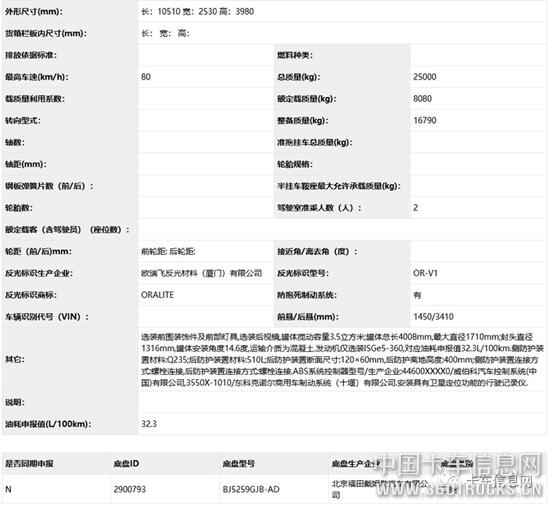Click the 燃料种类 label

tap(295, 55)
